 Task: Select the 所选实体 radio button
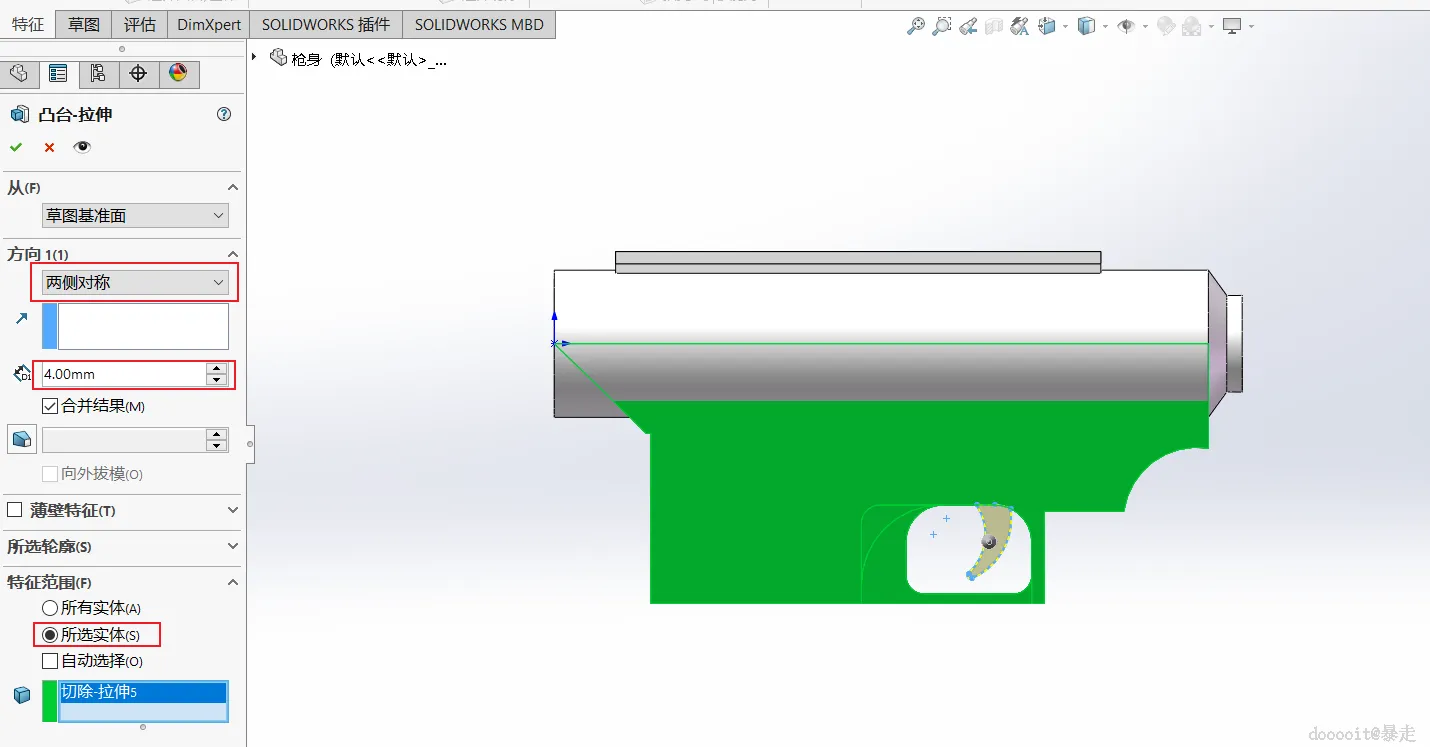tap(50, 635)
